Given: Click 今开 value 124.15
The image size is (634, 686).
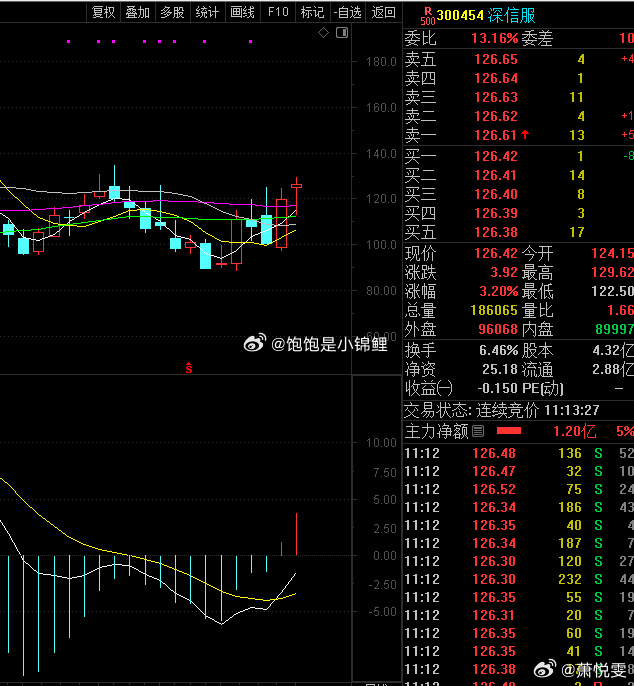Looking at the screenshot, I should click(x=613, y=253).
